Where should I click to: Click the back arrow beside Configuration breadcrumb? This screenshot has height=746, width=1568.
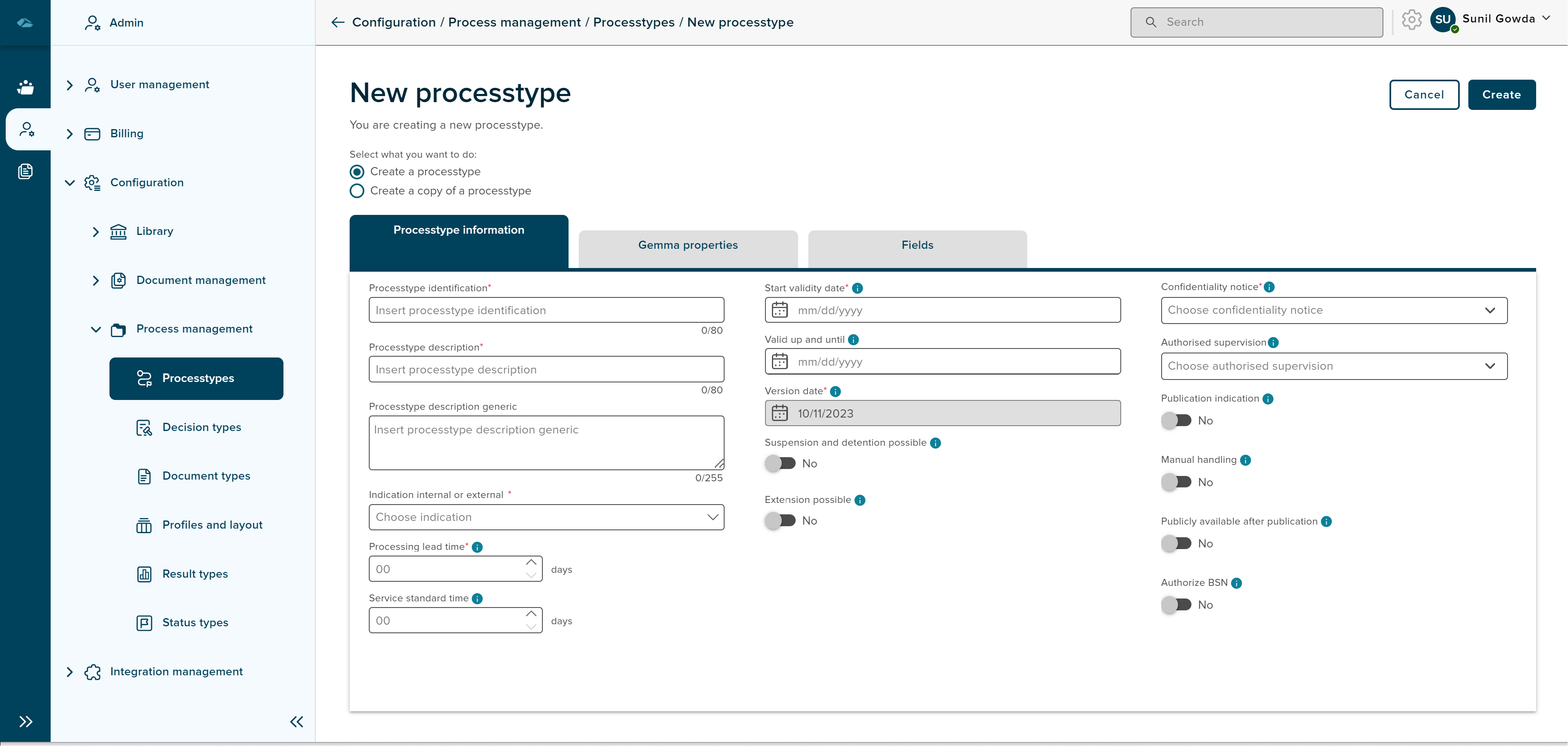pos(338,22)
